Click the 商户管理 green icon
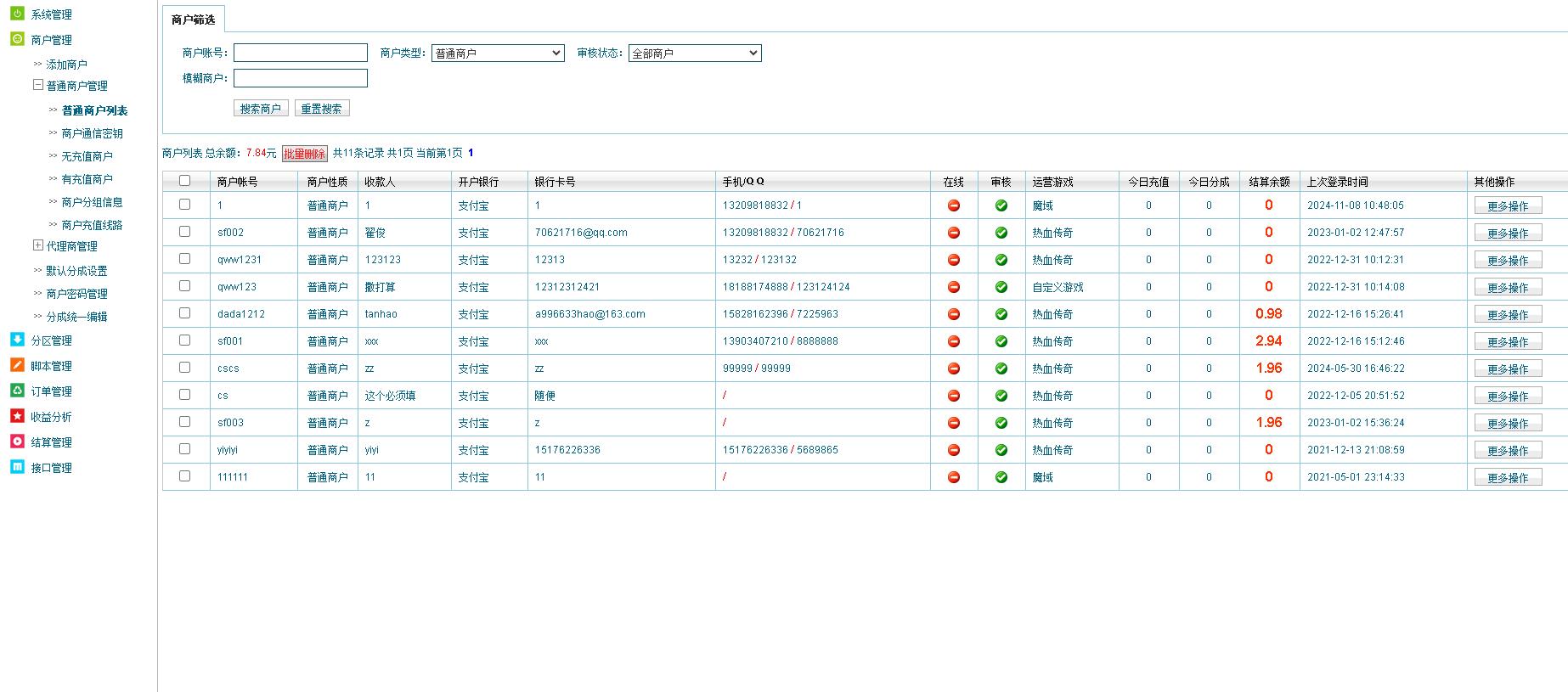The image size is (1568, 692). pos(17,39)
